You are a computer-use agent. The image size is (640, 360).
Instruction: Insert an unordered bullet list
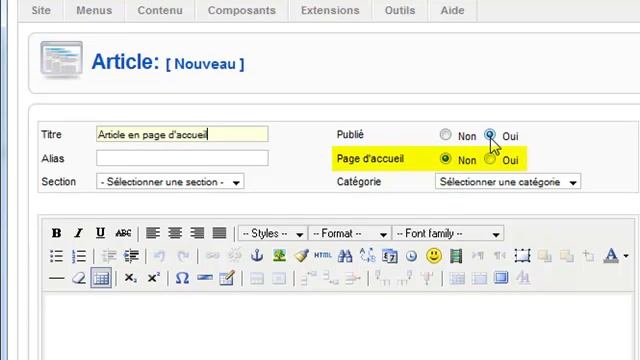(56, 256)
